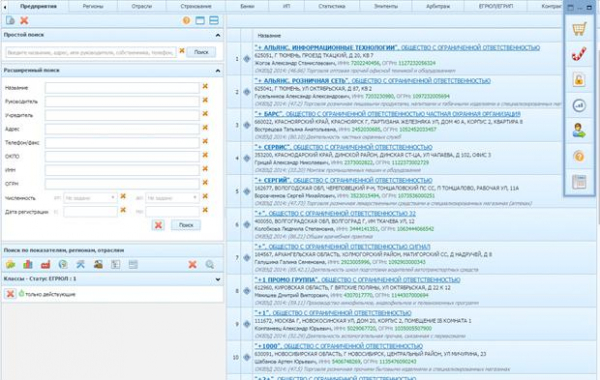This screenshot has height=380, width=600.
Task: Click into the Название input field
Action: coord(122,88)
